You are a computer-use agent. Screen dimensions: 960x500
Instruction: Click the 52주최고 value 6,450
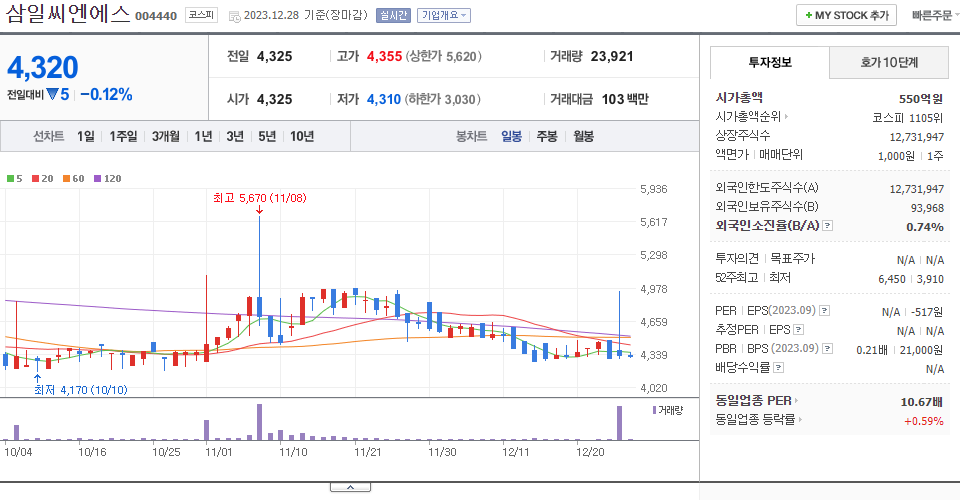click(x=891, y=279)
